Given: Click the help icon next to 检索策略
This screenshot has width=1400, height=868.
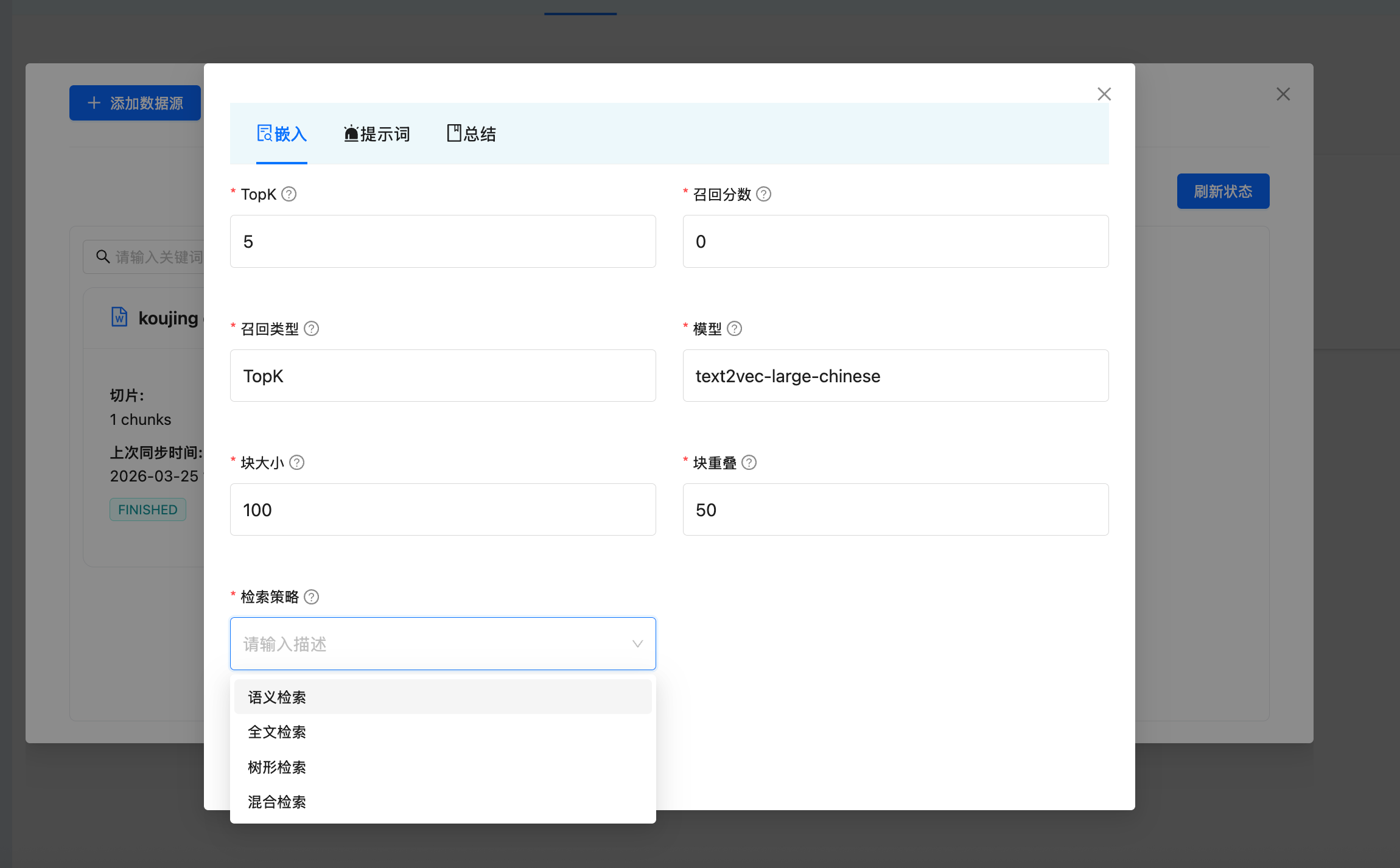Looking at the screenshot, I should [x=311, y=597].
